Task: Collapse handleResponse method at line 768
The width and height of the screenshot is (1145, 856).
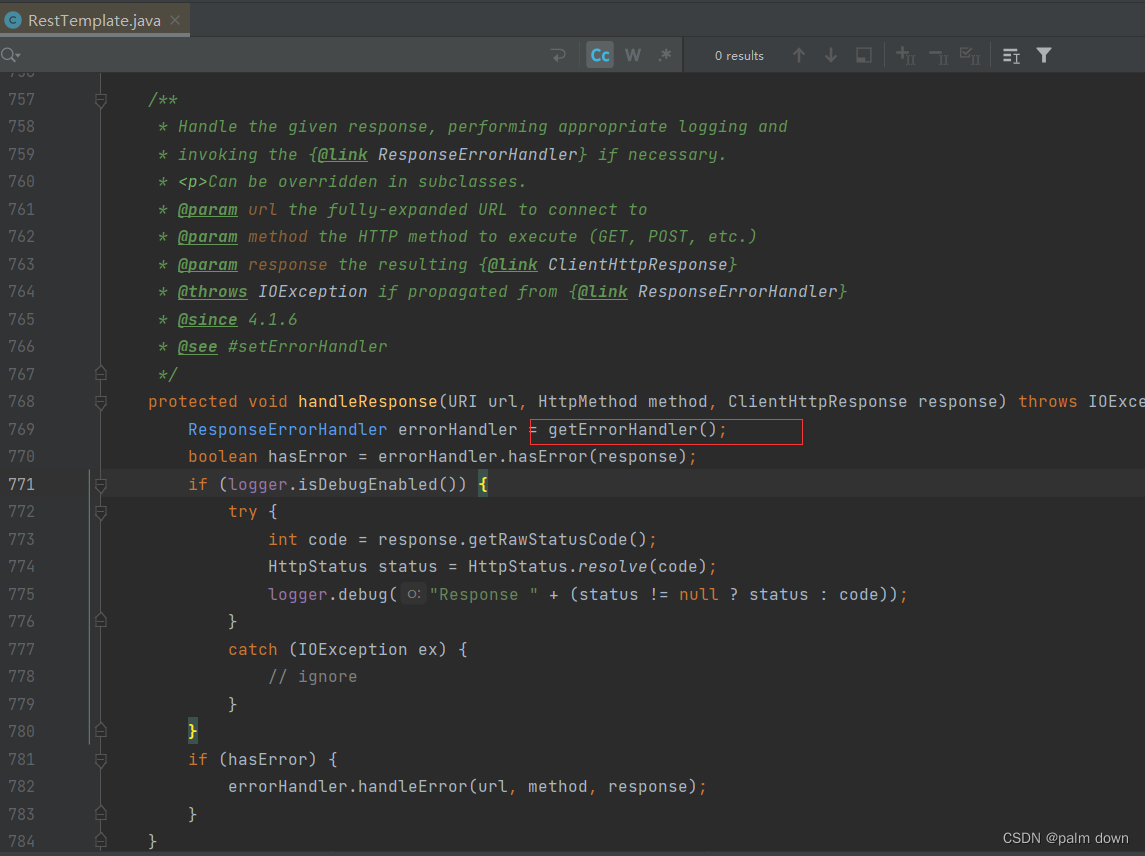Action: [x=101, y=402]
